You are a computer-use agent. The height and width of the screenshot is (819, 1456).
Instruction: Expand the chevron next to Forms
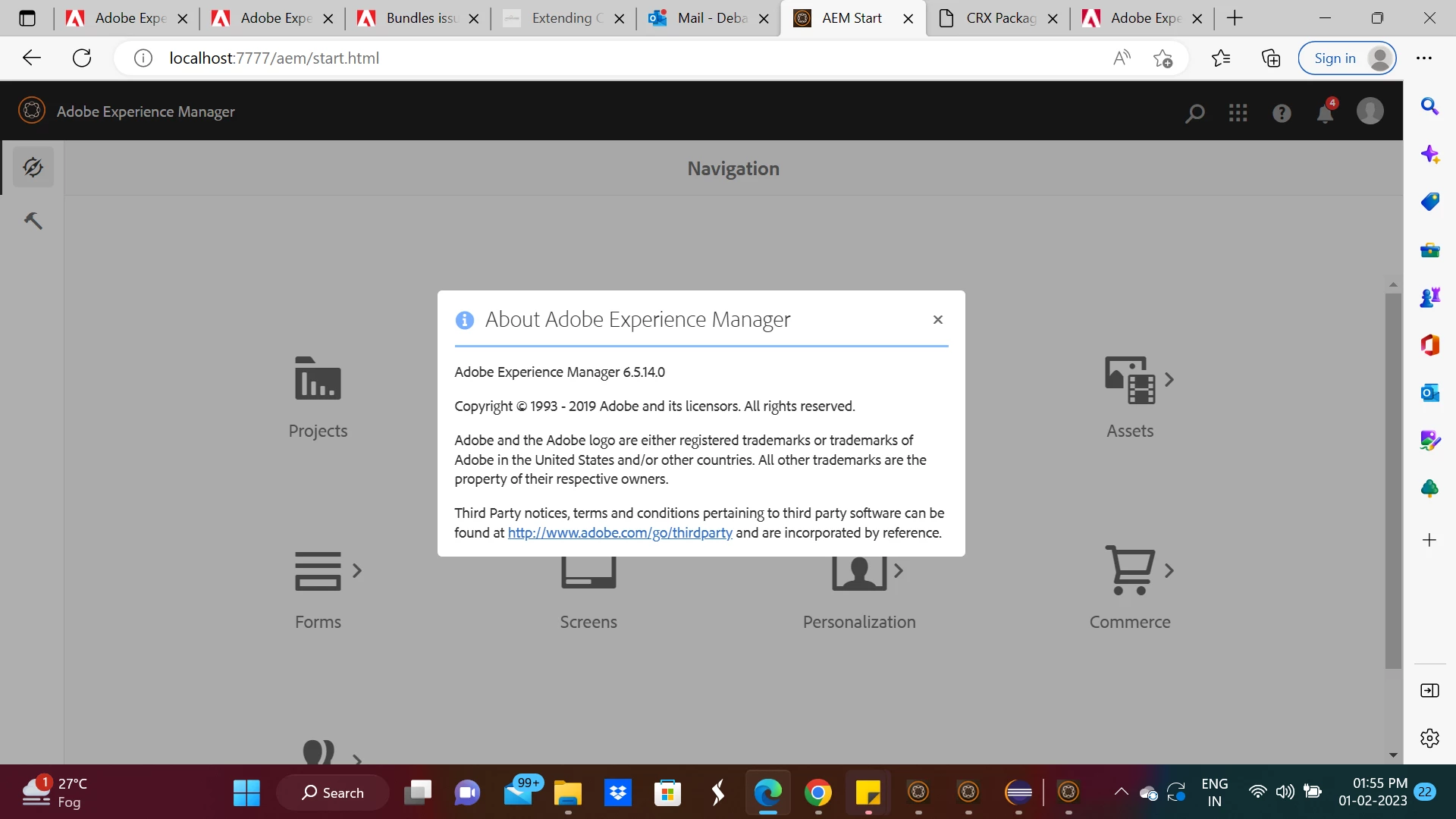357,570
